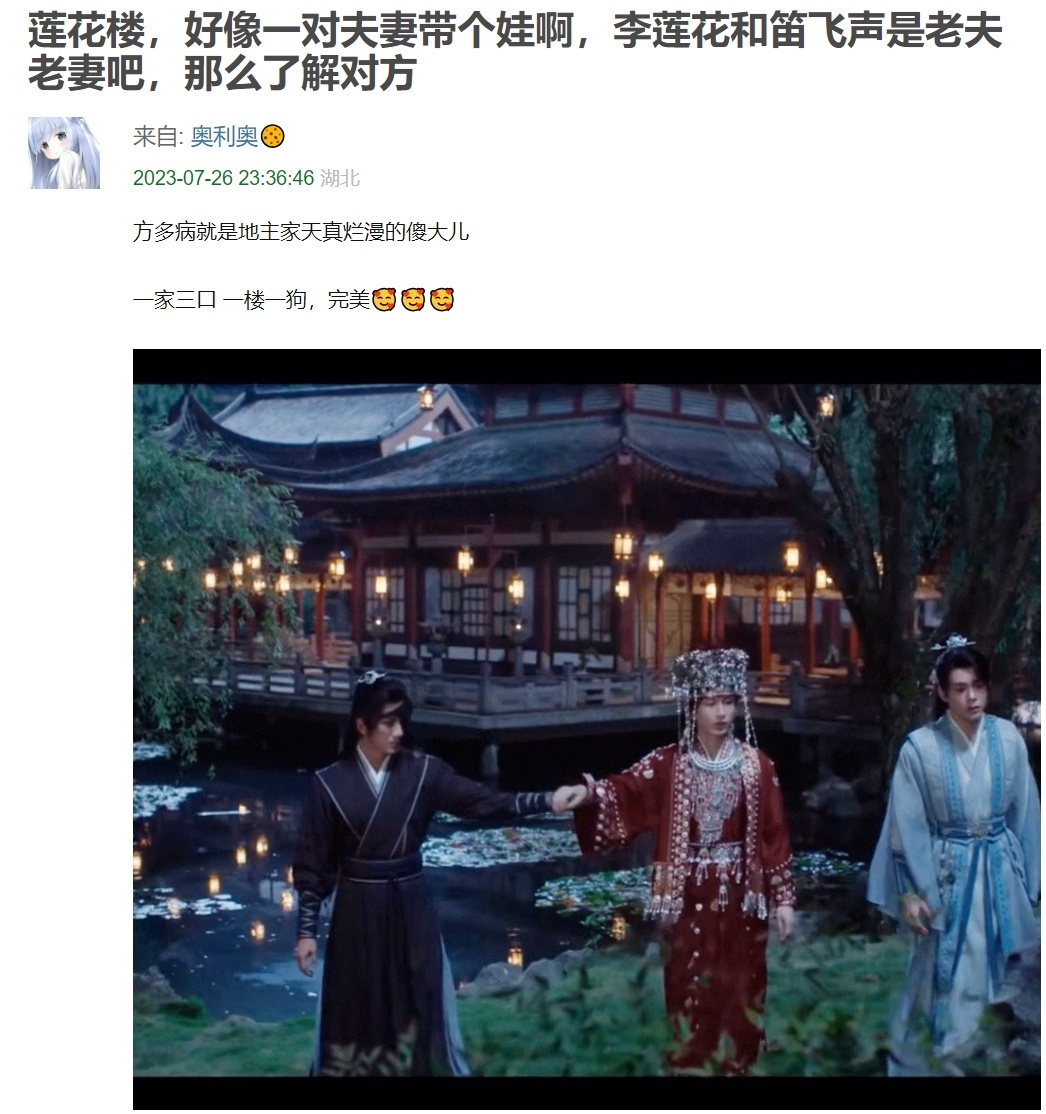Click the first smiling hearts emoji
The height and width of the screenshot is (1114, 1046).
click(384, 300)
